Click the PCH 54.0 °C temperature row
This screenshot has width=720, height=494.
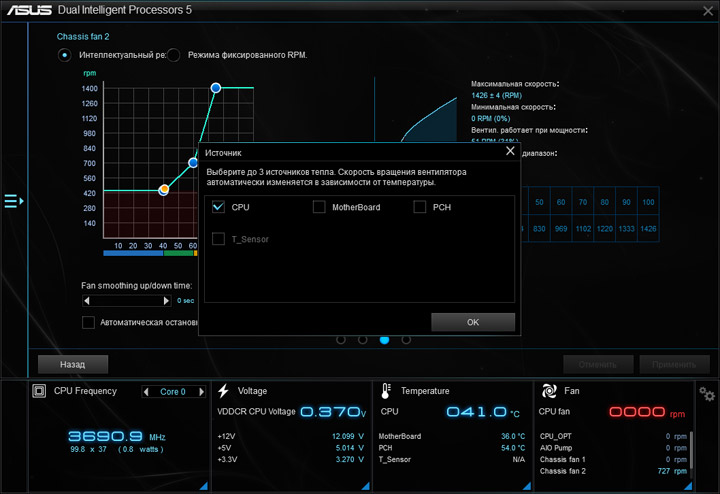coord(452,448)
